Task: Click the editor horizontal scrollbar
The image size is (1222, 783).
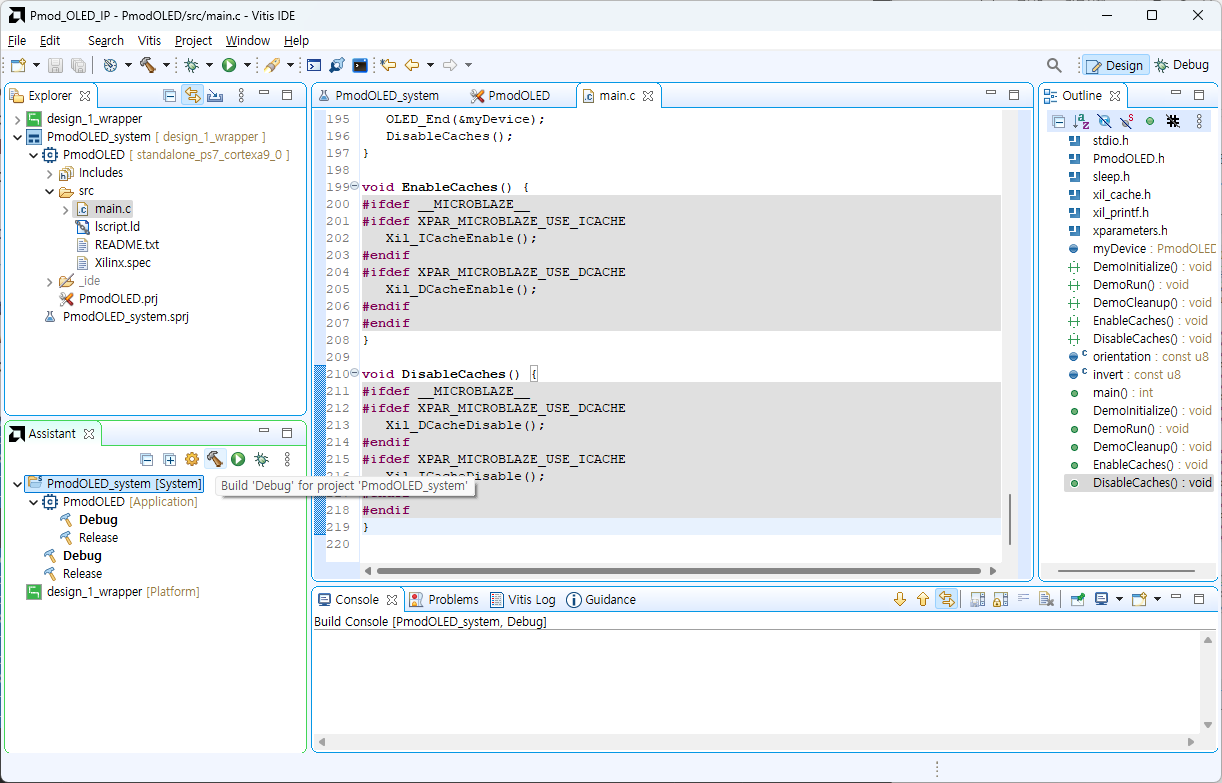Action: pos(678,571)
